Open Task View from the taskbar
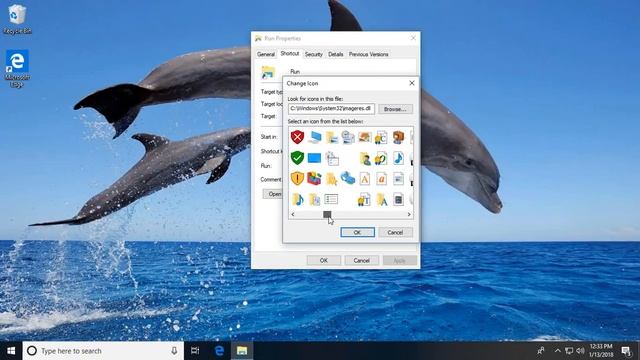 pyautogui.click(x=195, y=351)
